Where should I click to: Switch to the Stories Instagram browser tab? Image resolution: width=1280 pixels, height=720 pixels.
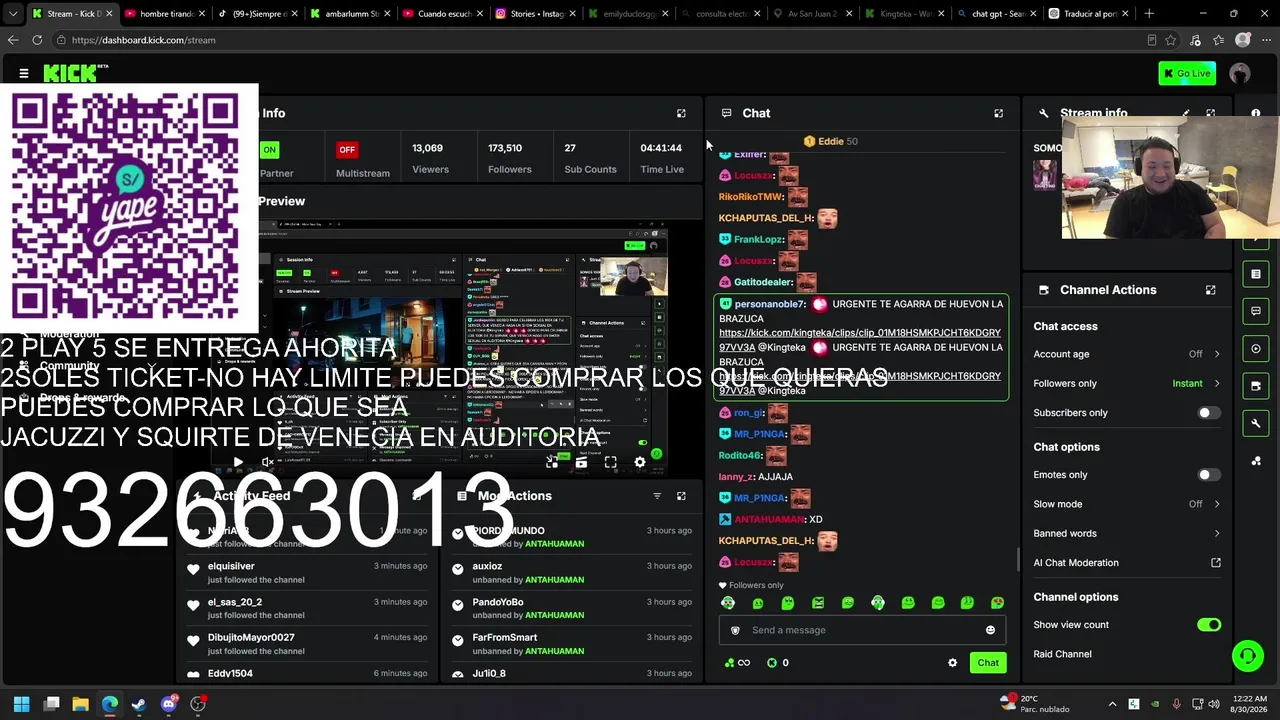(x=535, y=14)
